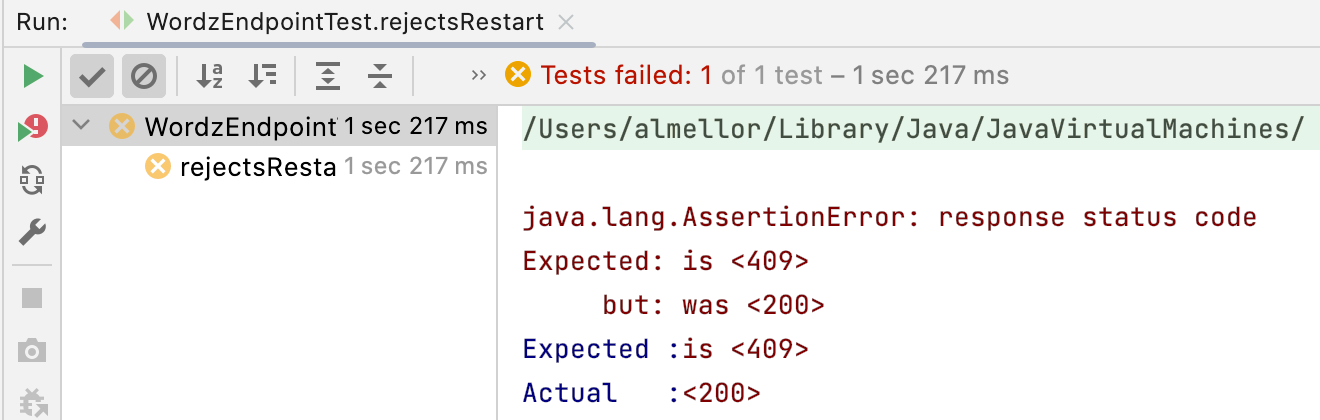1320x420 pixels.
Task: Rerun failed tests icon
Action: click(x=33, y=129)
